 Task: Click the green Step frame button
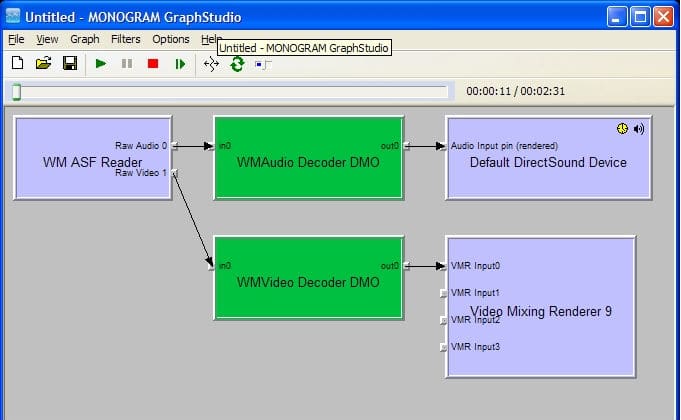pos(180,64)
